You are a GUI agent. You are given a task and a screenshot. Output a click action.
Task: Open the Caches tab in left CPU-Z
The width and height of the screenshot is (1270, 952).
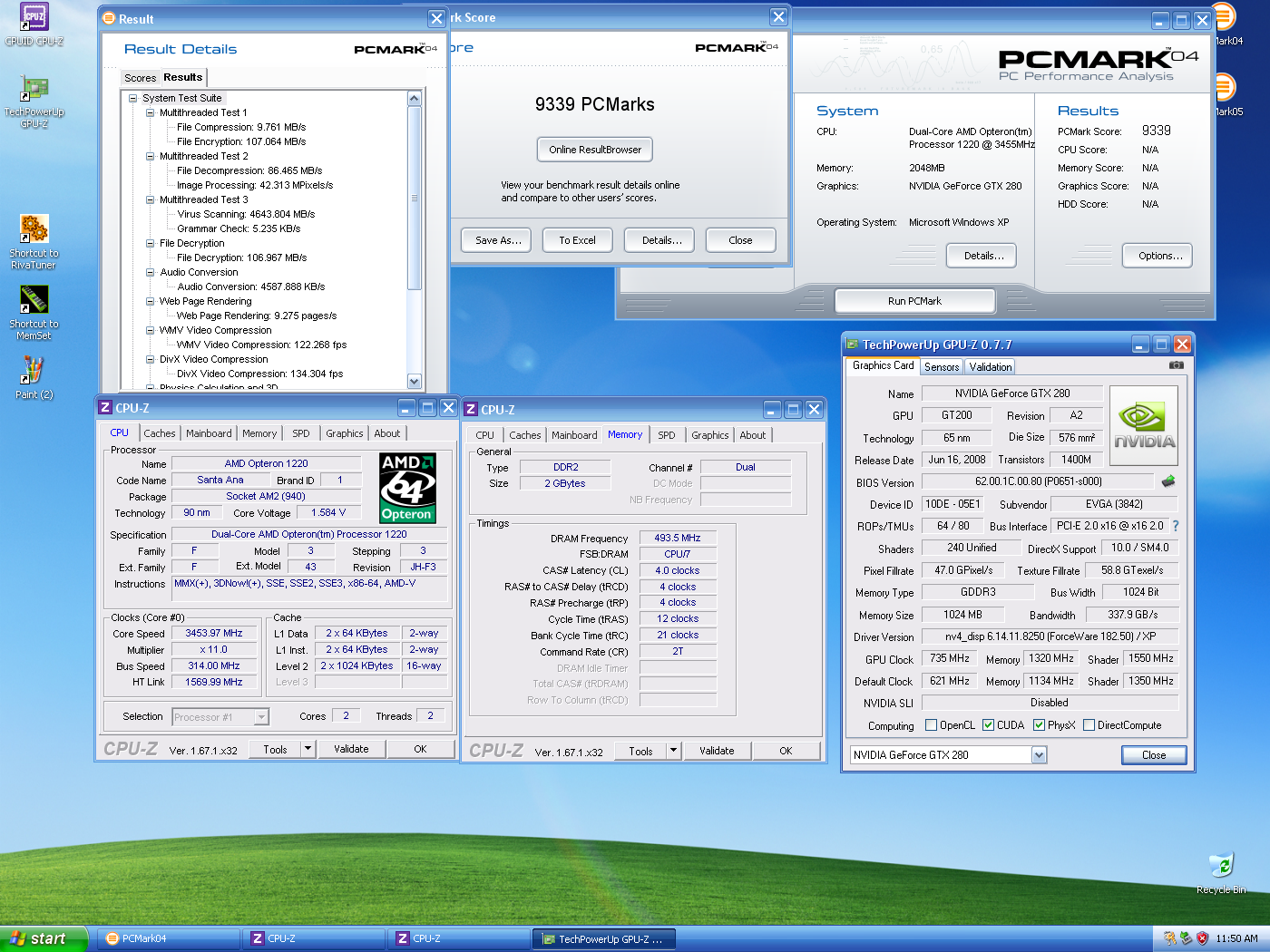click(x=160, y=433)
